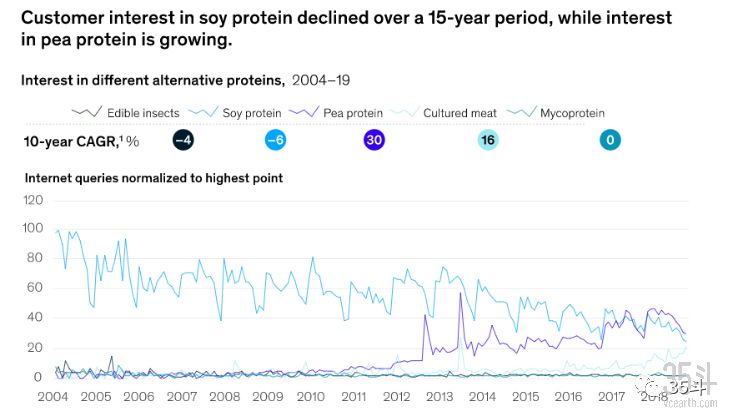This screenshot has height=419, width=730.
Task: Click the '10-year CAGR, %' row label
Action: [80, 141]
